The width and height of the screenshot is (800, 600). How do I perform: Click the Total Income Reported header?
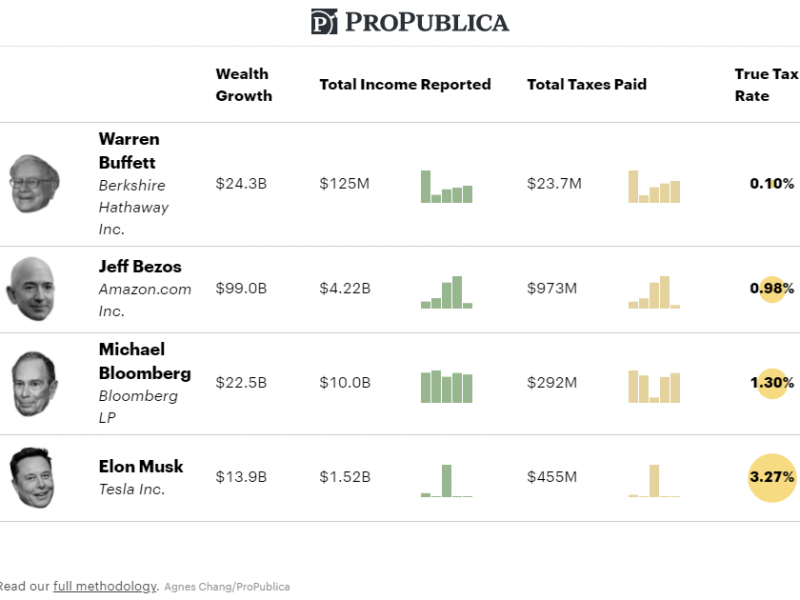[405, 85]
